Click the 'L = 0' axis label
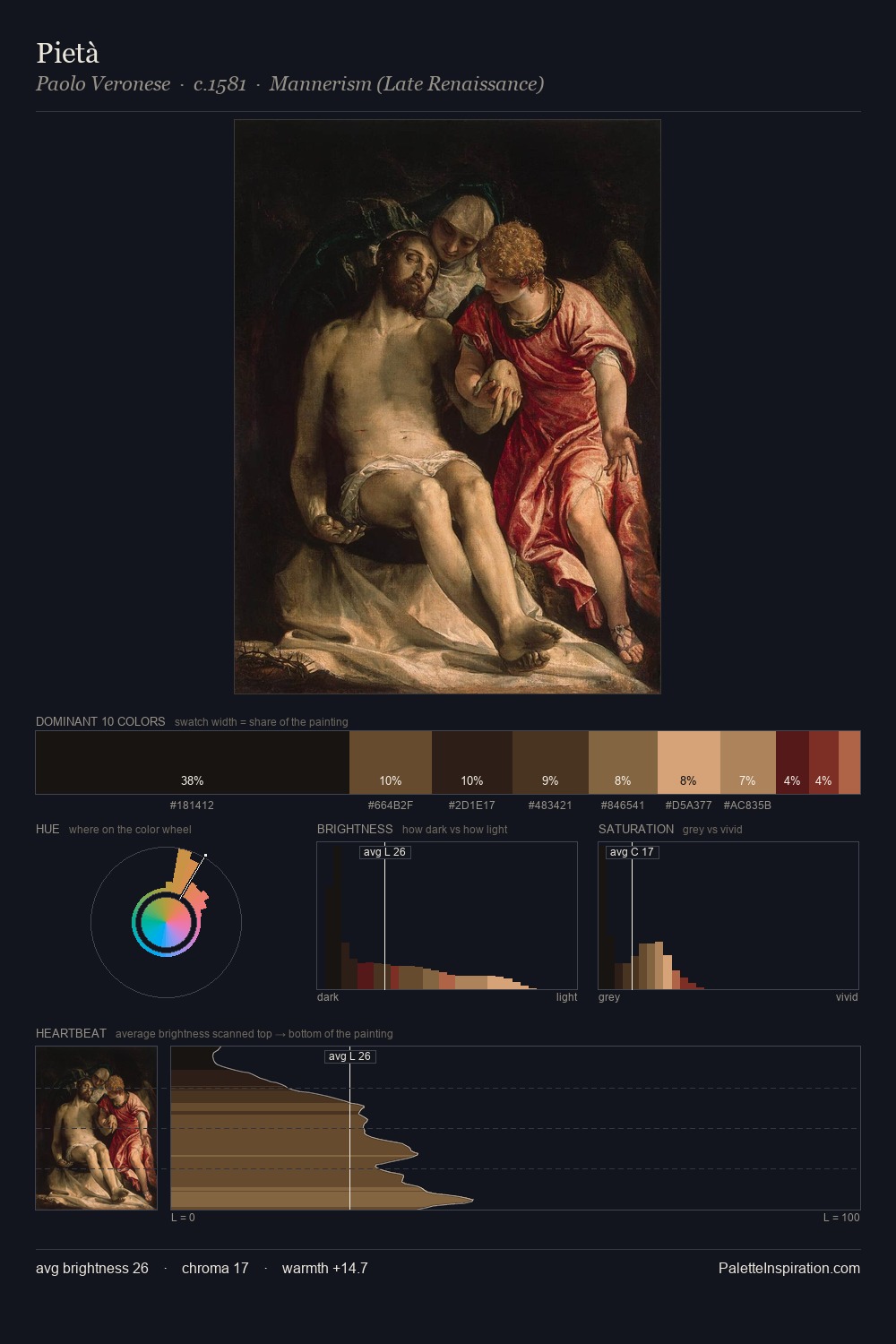 click(183, 1218)
